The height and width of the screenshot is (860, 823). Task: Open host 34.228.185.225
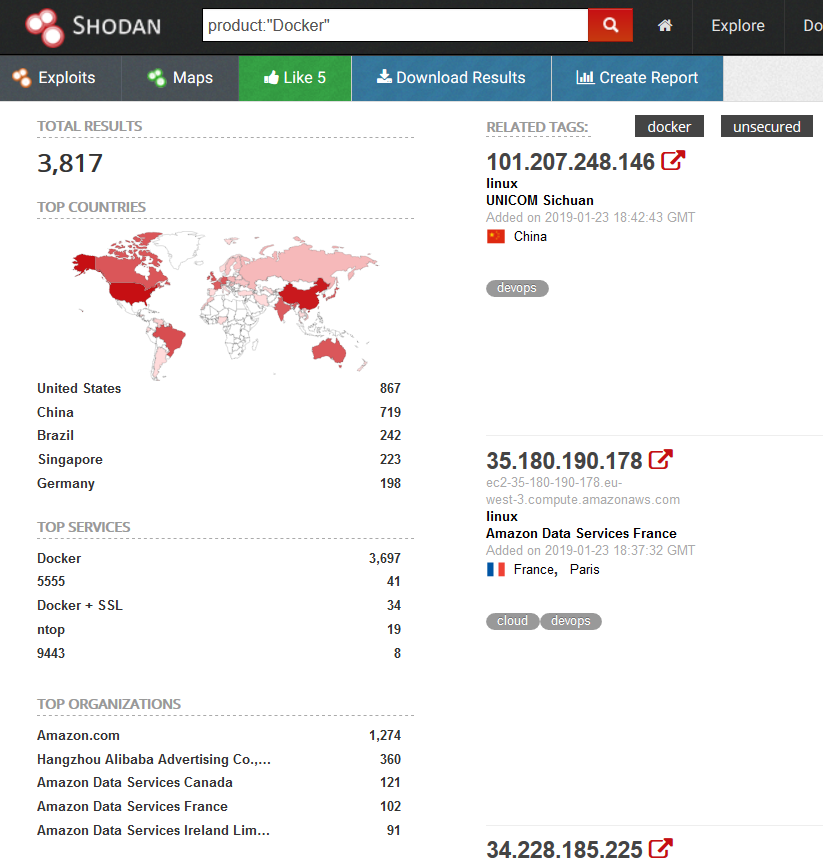[564, 849]
